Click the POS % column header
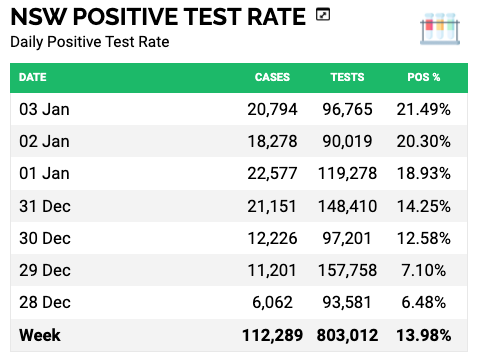477x363 pixels. pyautogui.click(x=424, y=77)
